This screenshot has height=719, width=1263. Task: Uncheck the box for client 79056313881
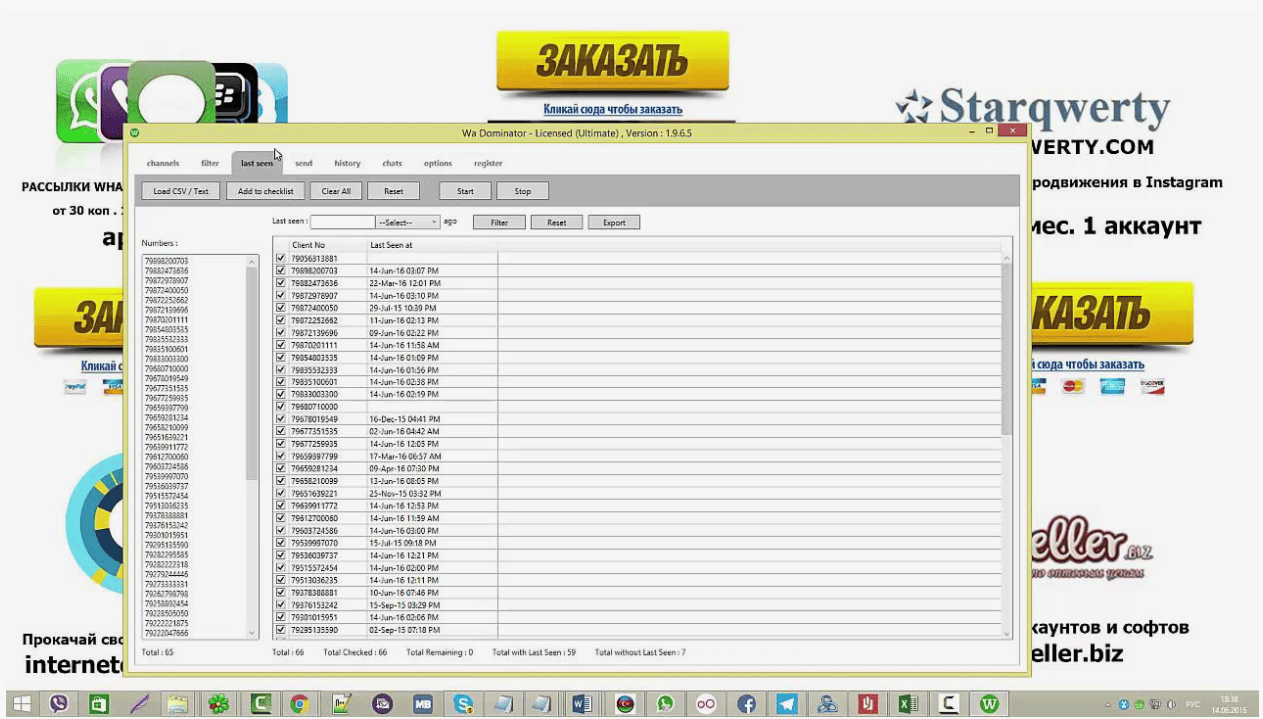(x=281, y=258)
